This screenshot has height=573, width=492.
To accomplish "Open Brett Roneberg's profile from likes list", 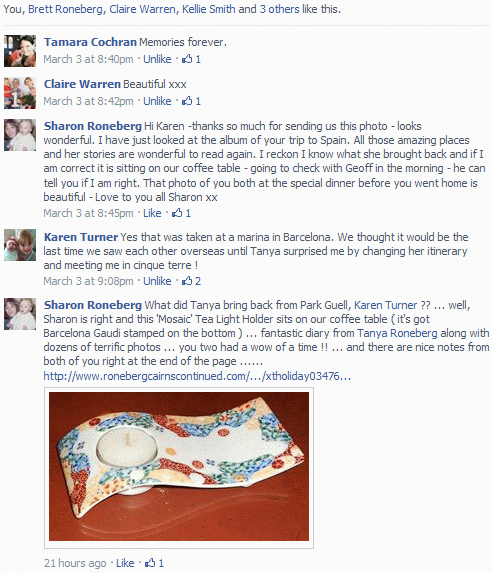I will pos(65,9).
